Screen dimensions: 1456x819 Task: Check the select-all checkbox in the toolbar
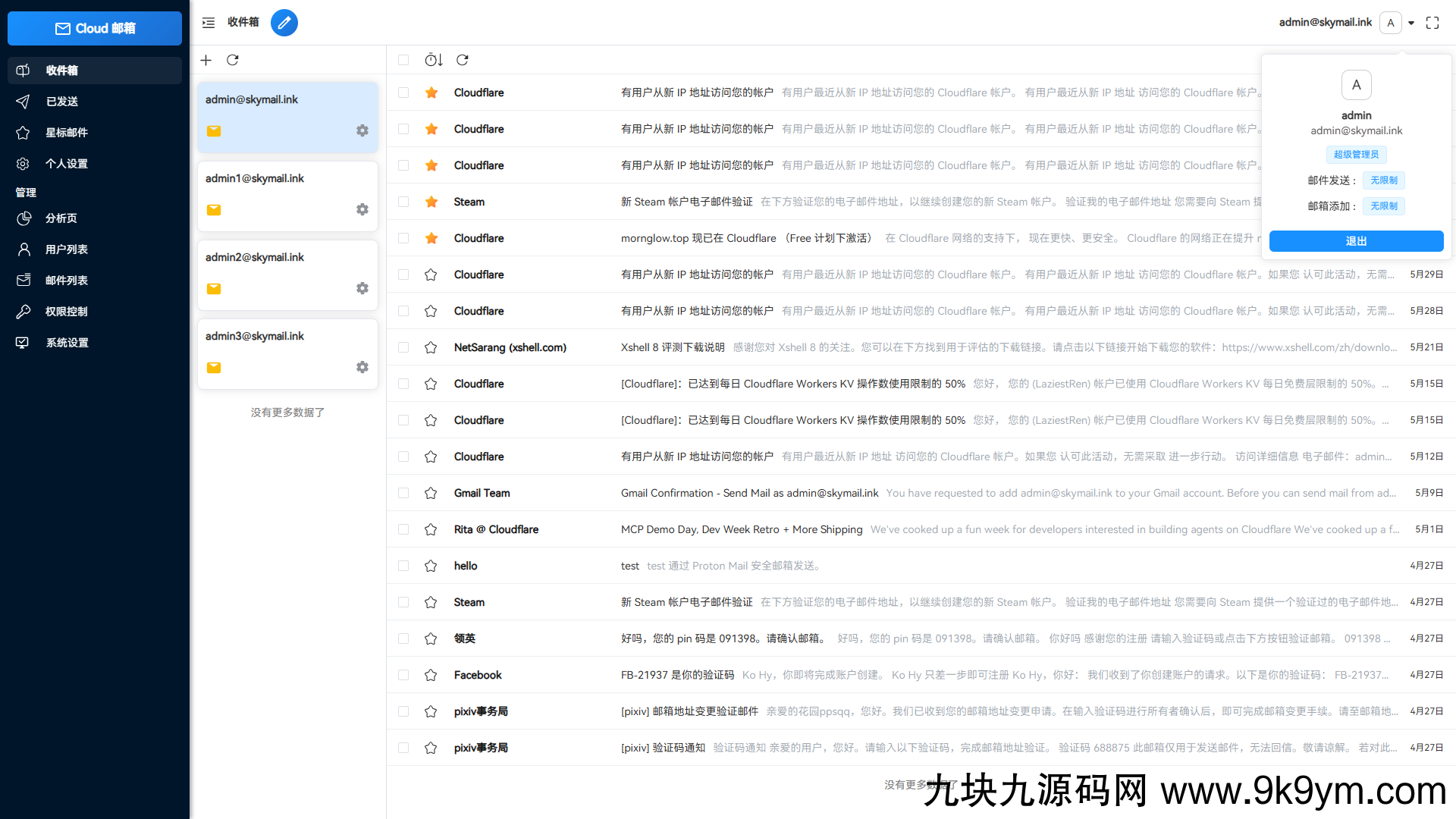pyautogui.click(x=403, y=60)
